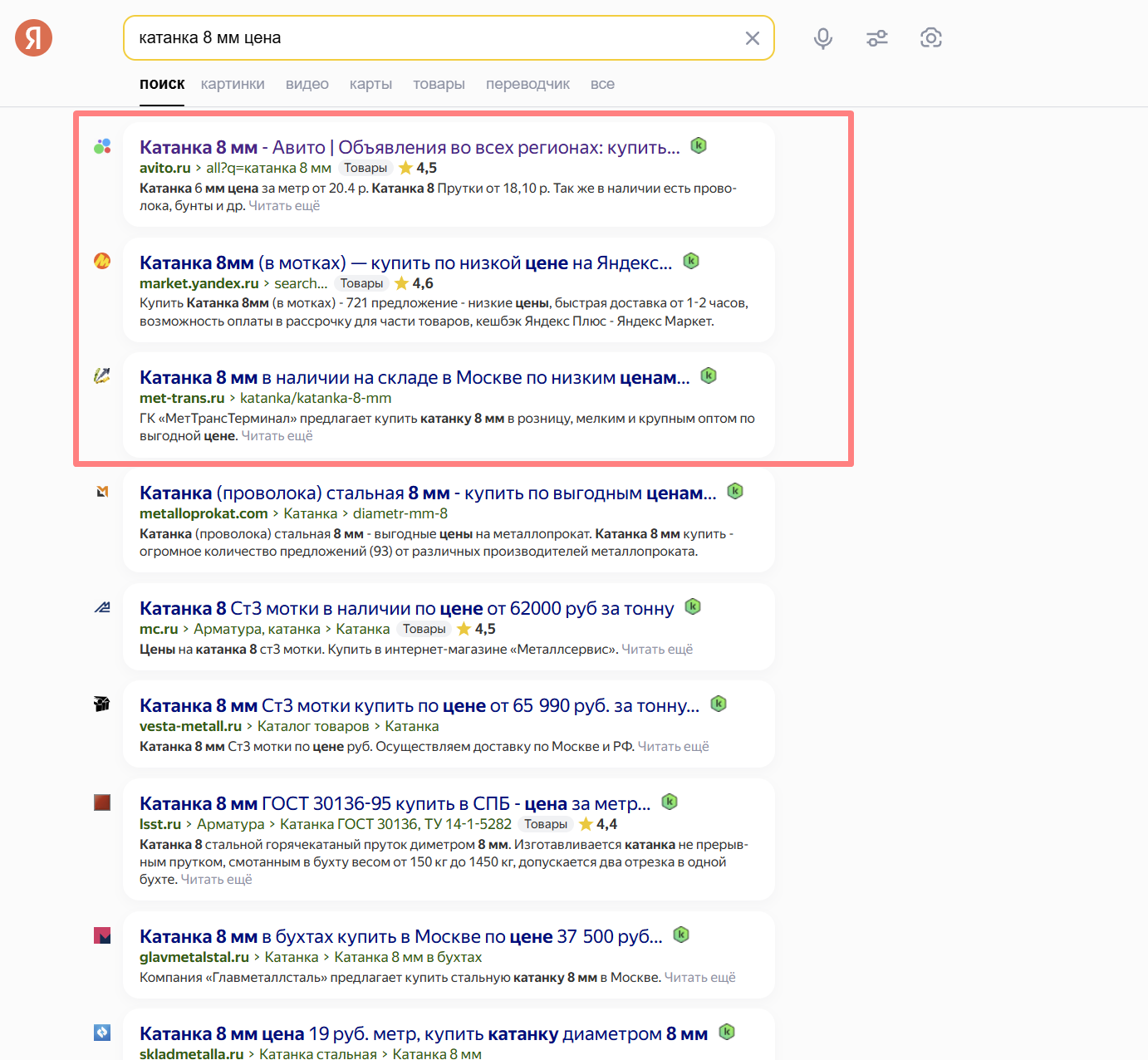1148x1060 pixels.
Task: Open 'Катанка 8 мм ГОСТ 30136-95' result
Action: 395,803
